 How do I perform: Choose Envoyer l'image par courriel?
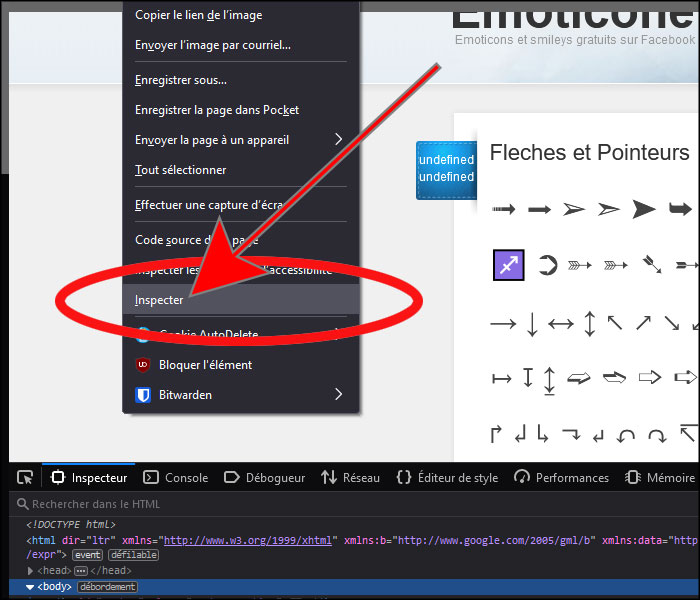click(241, 45)
